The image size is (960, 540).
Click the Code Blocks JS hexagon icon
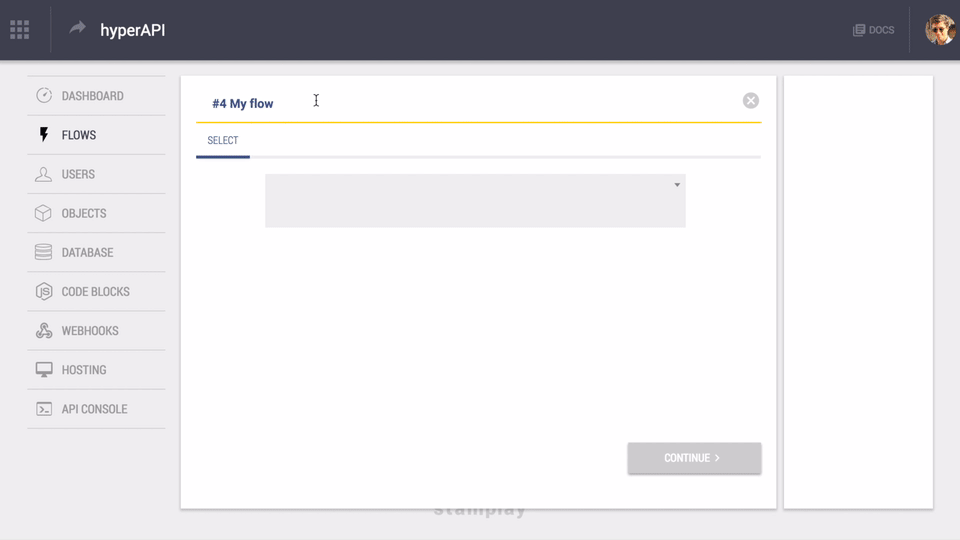(43, 291)
